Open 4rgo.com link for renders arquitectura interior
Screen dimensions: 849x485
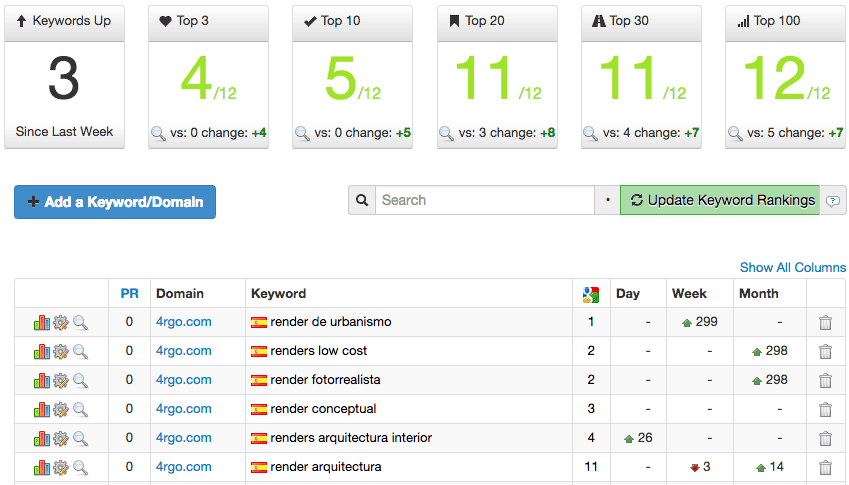tap(184, 437)
